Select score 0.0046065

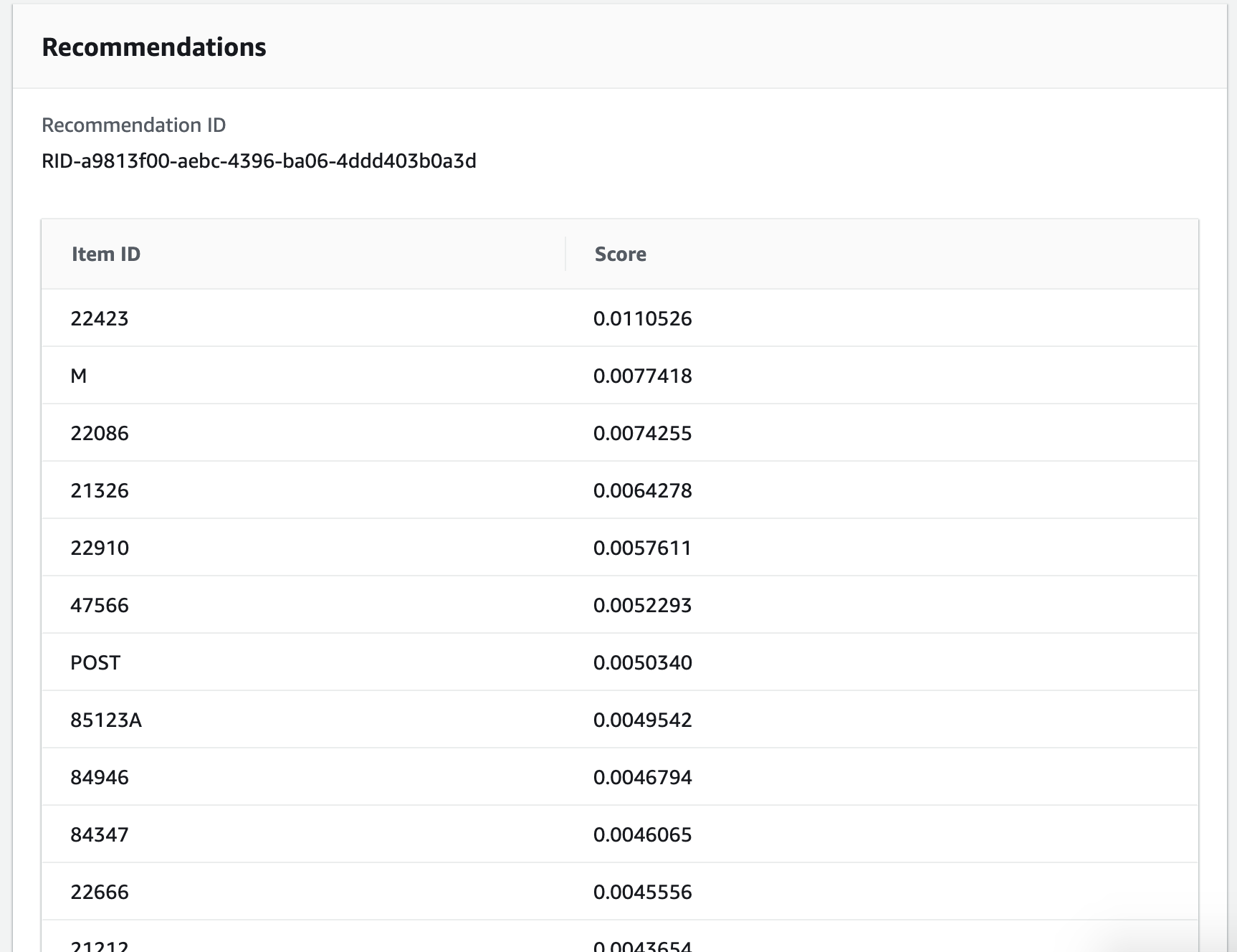tap(643, 834)
